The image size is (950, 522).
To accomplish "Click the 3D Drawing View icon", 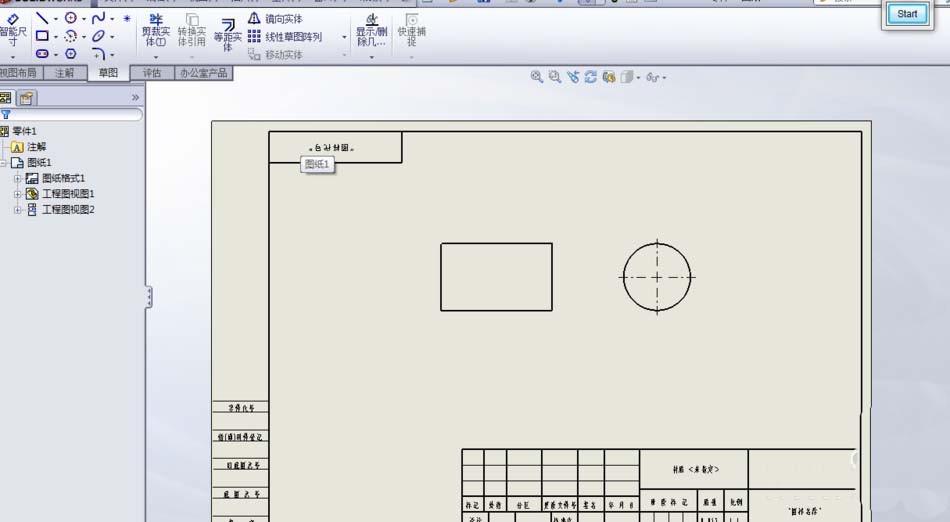I will 609,77.
